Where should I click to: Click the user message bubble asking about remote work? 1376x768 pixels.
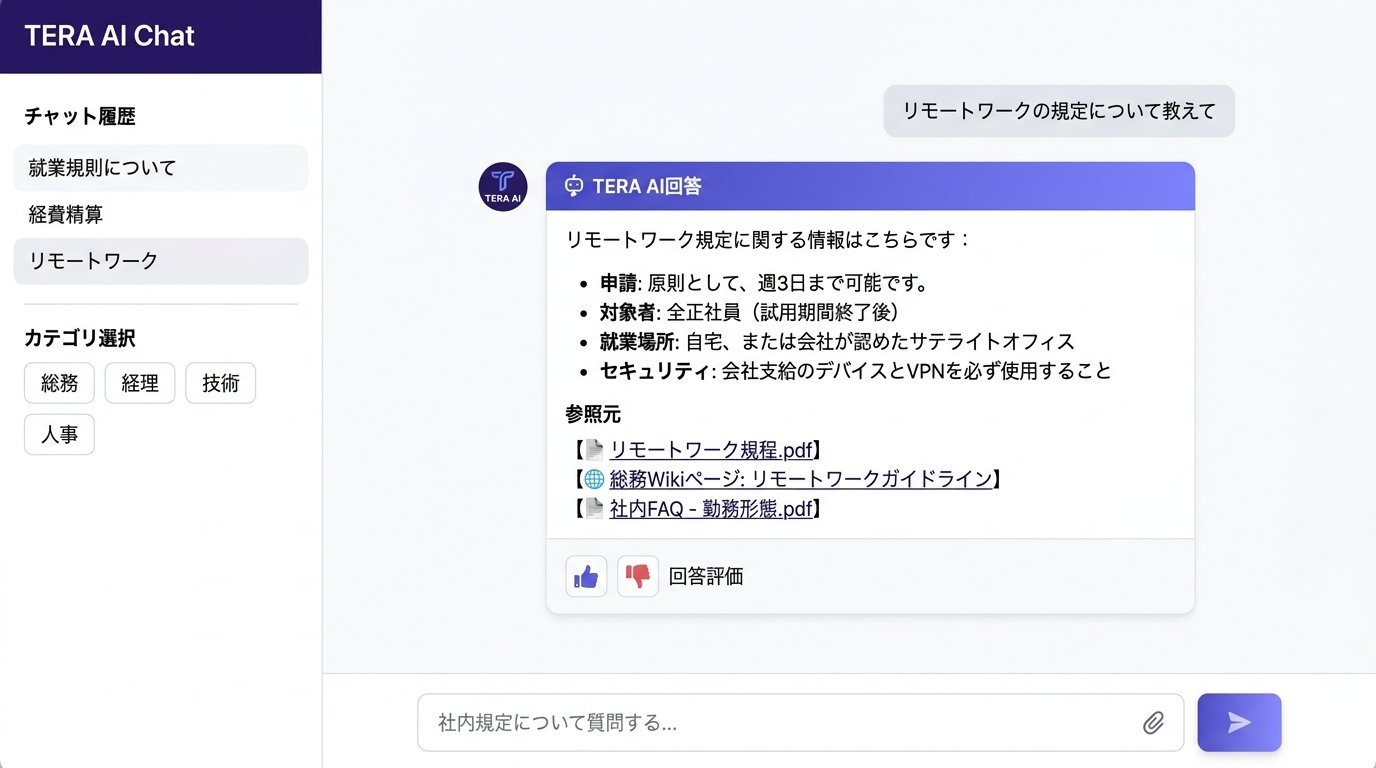(1058, 111)
